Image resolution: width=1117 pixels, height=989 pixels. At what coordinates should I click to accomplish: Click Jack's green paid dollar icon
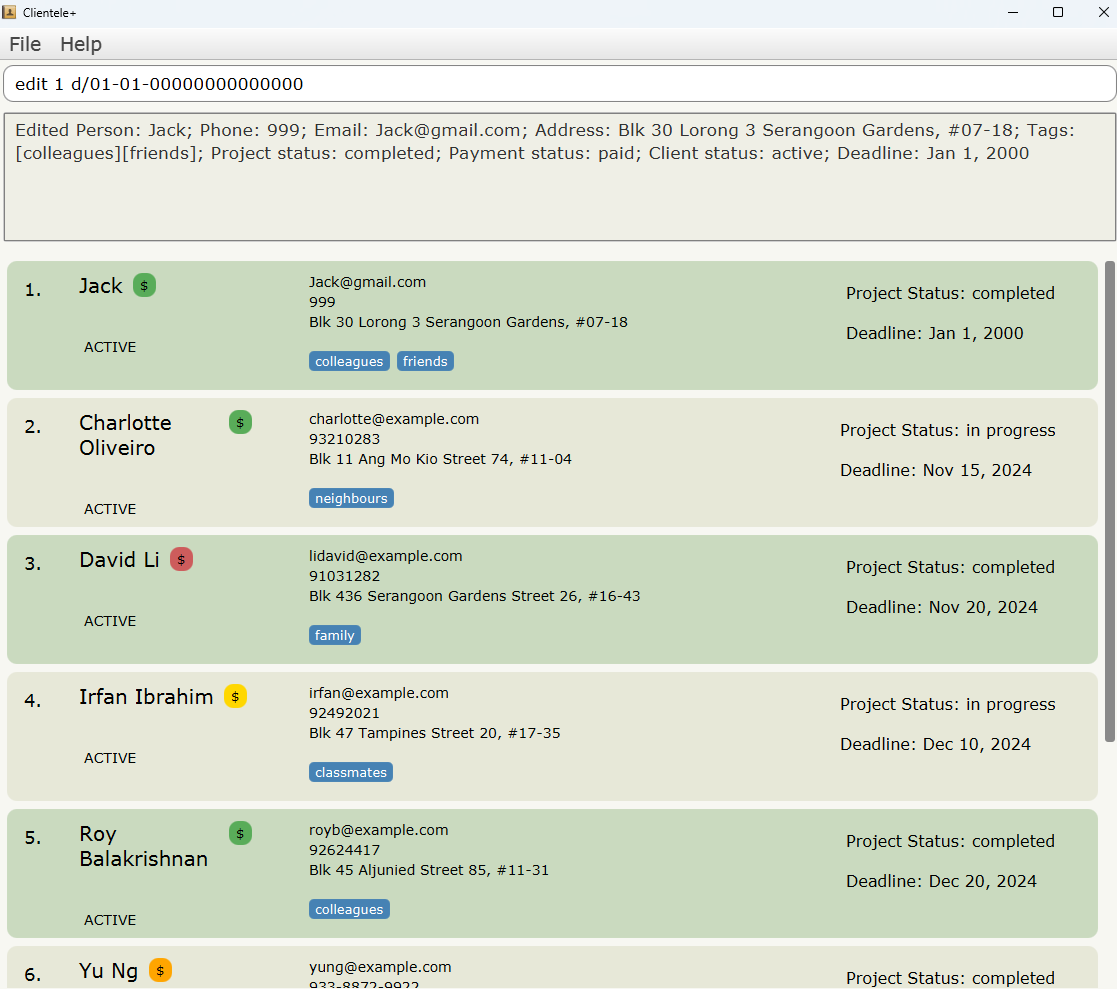145,286
